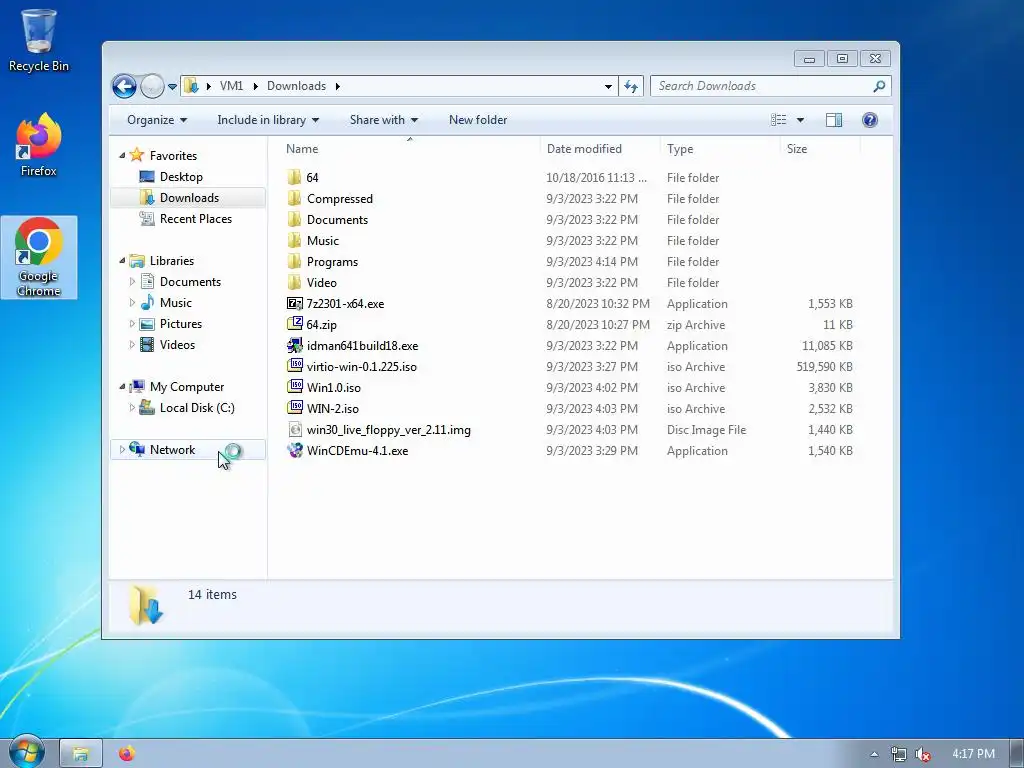This screenshot has height=768, width=1024.
Task: Select the WinCDEmu-4.1.exe icon
Action: pyautogui.click(x=295, y=451)
